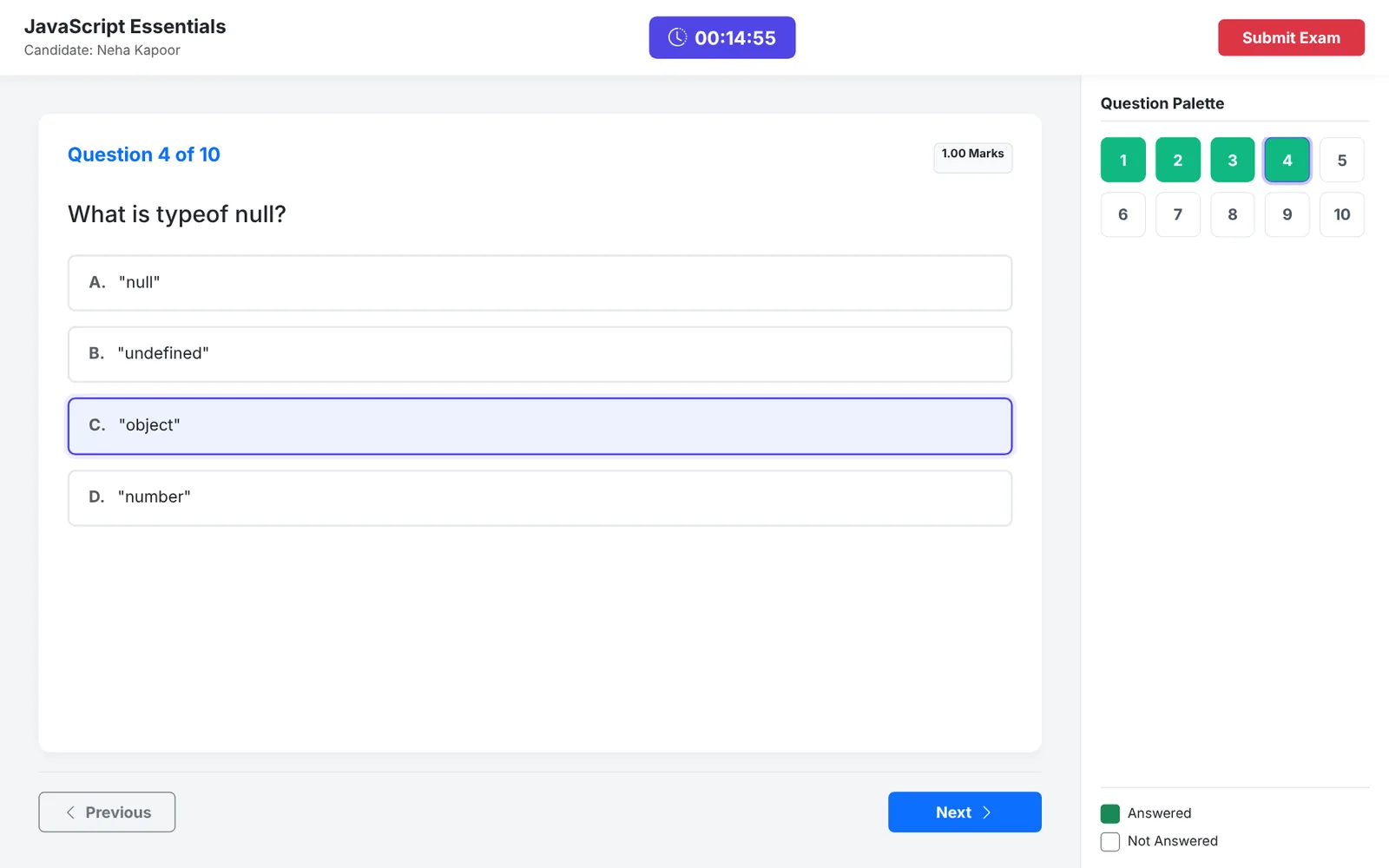Click the question text "What is typeof null?"
This screenshot has height=868, width=1389.
[x=177, y=214]
